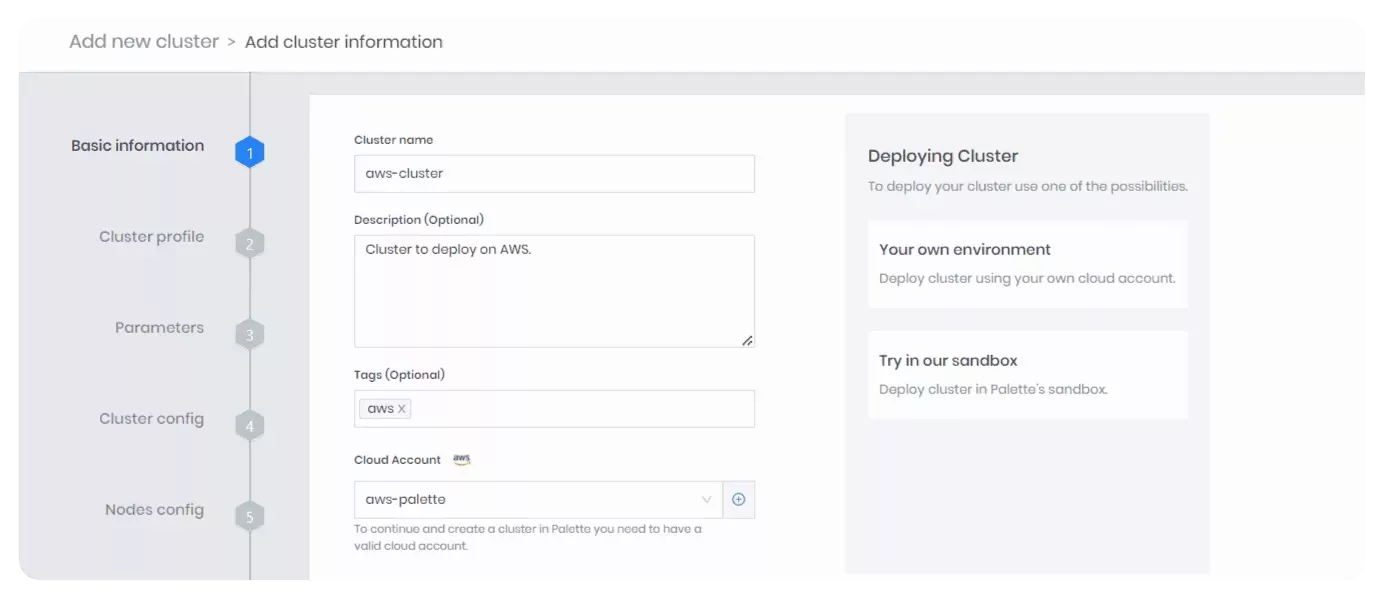Viewport: 1383px width, 599px height.
Task: Click the valid cloud account hint text
Action: pyautogui.click(x=528, y=537)
